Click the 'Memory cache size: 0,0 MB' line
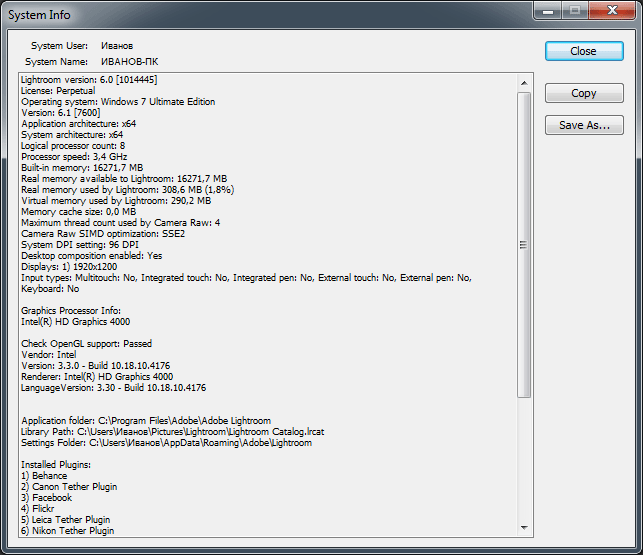The width and height of the screenshot is (643, 555). pyautogui.click(x=78, y=212)
